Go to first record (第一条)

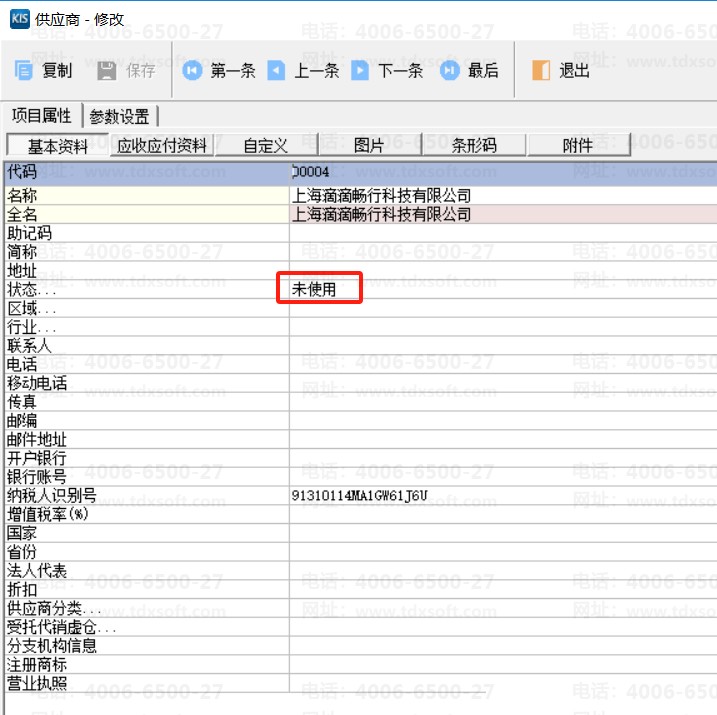coord(191,71)
